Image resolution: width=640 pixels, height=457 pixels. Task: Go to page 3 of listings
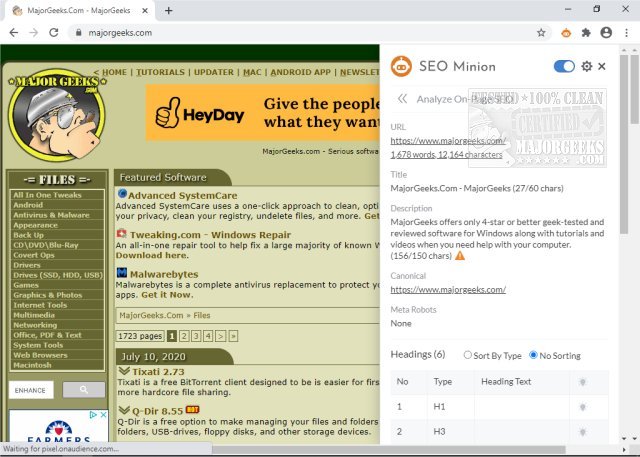pos(196,336)
